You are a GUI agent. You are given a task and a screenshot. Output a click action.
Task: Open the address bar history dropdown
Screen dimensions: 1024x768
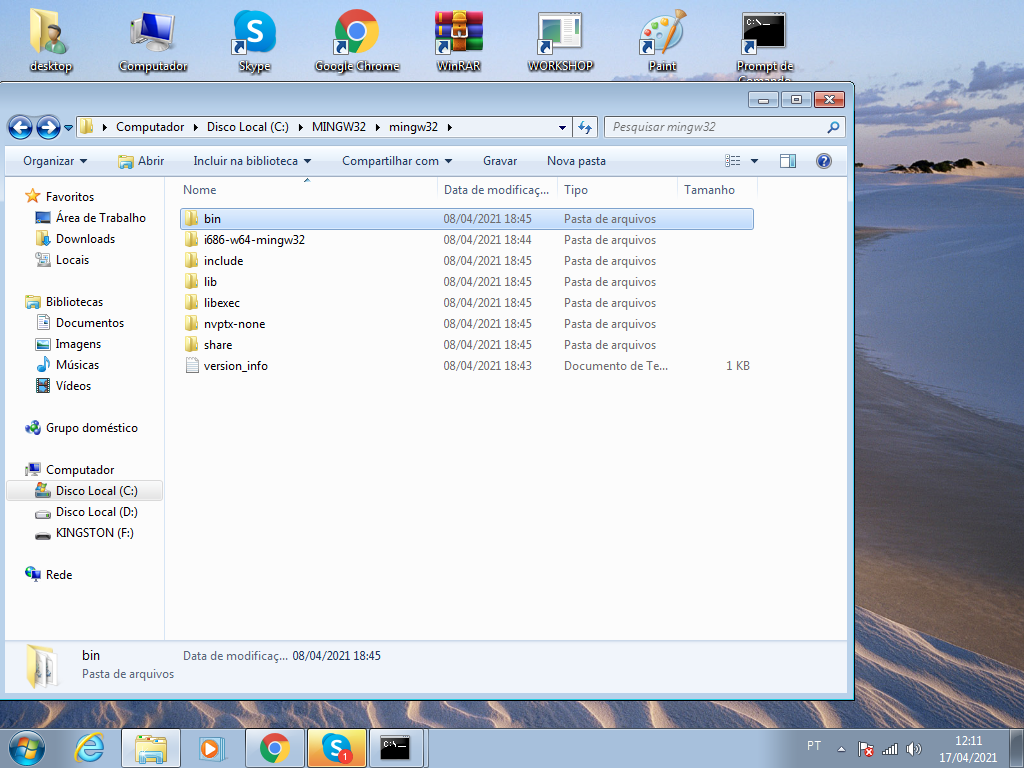pos(562,127)
